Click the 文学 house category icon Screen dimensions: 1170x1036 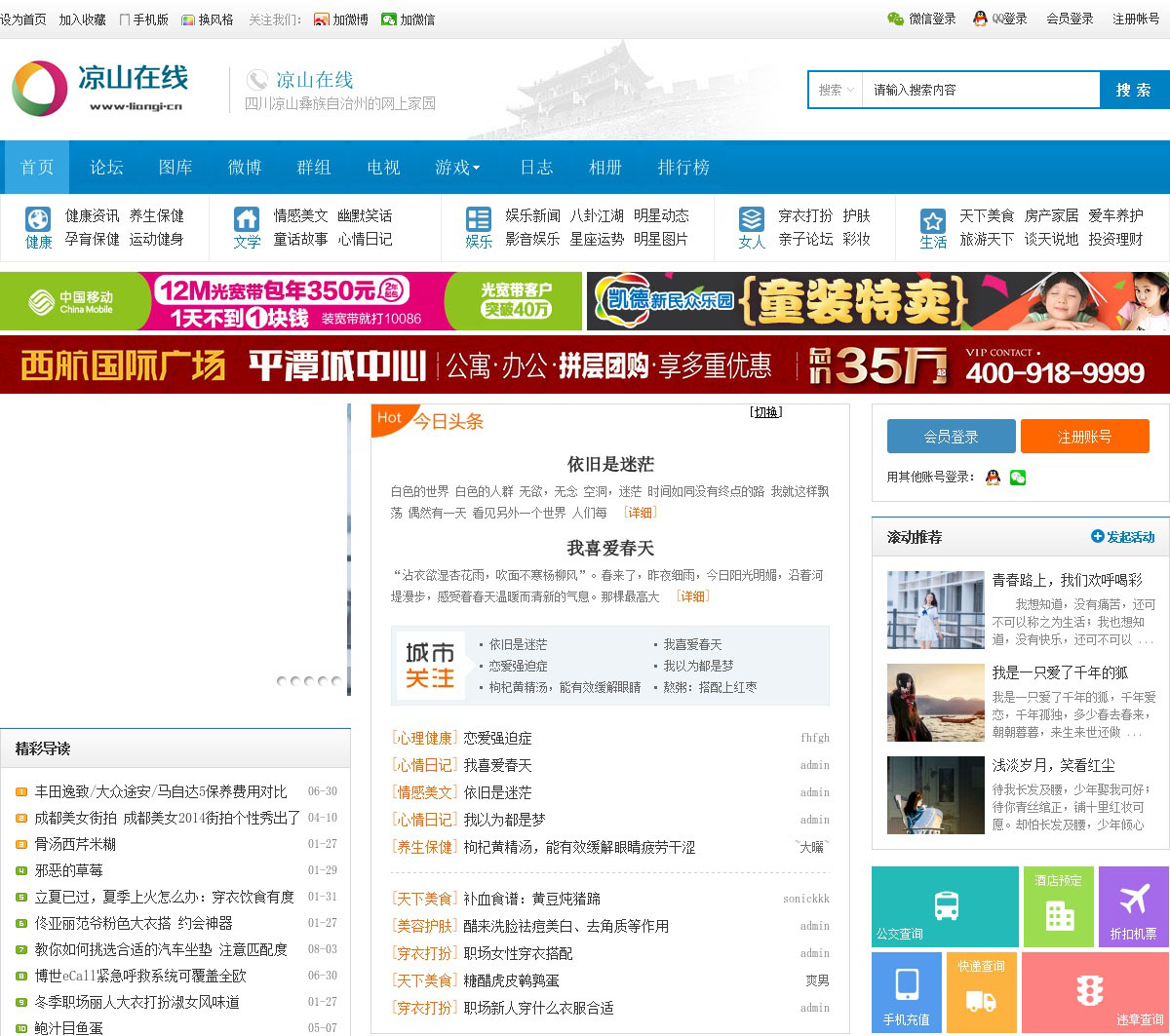pyautogui.click(x=247, y=218)
